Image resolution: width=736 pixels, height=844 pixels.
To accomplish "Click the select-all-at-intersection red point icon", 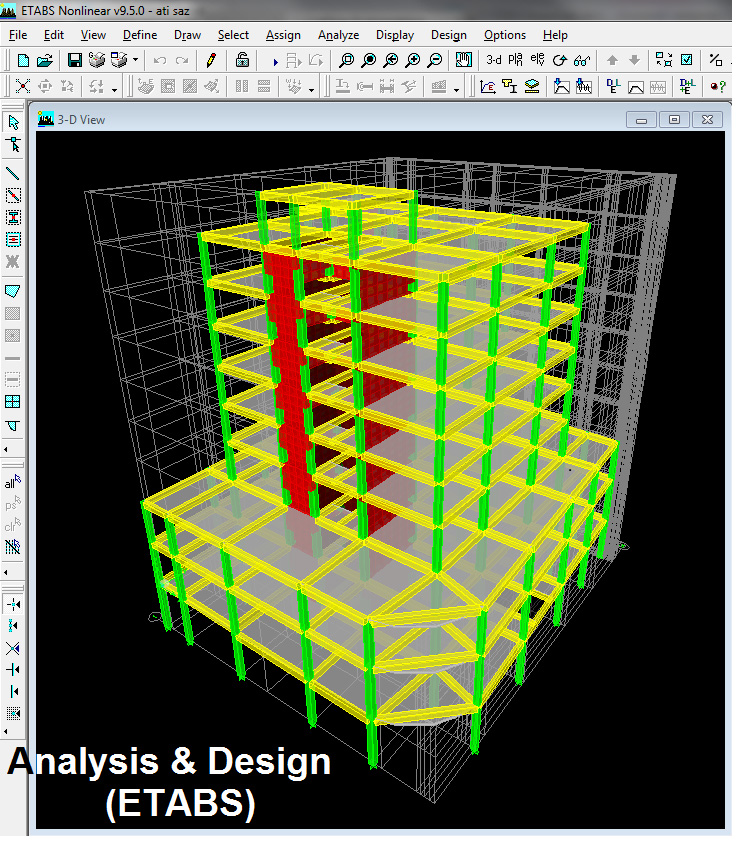I will 23,86.
